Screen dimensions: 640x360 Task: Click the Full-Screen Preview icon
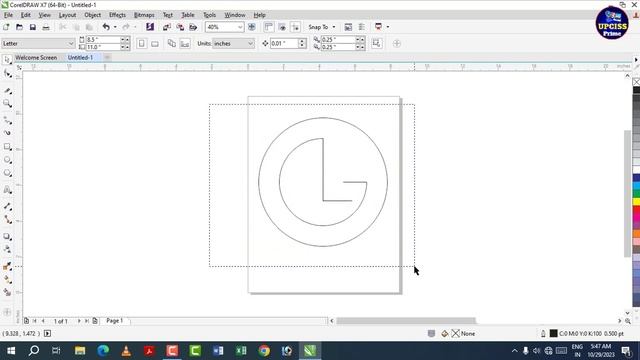click(252, 27)
